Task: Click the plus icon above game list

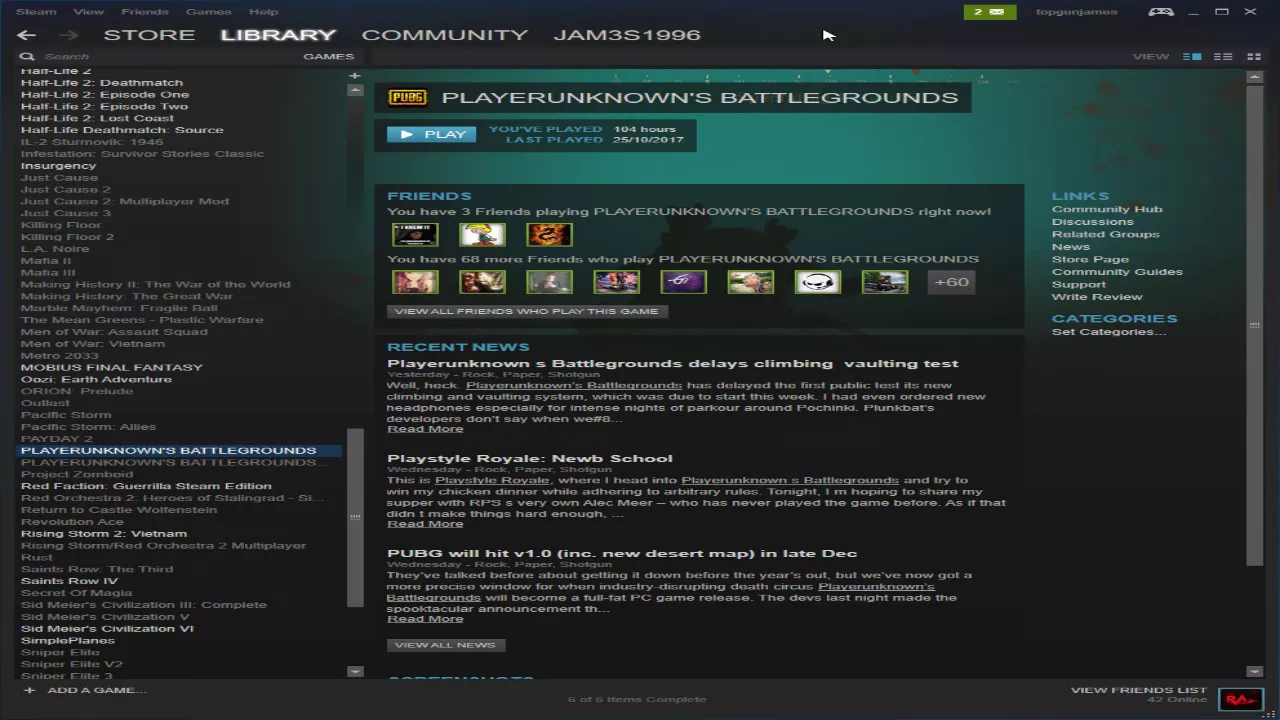Action: pyautogui.click(x=355, y=76)
